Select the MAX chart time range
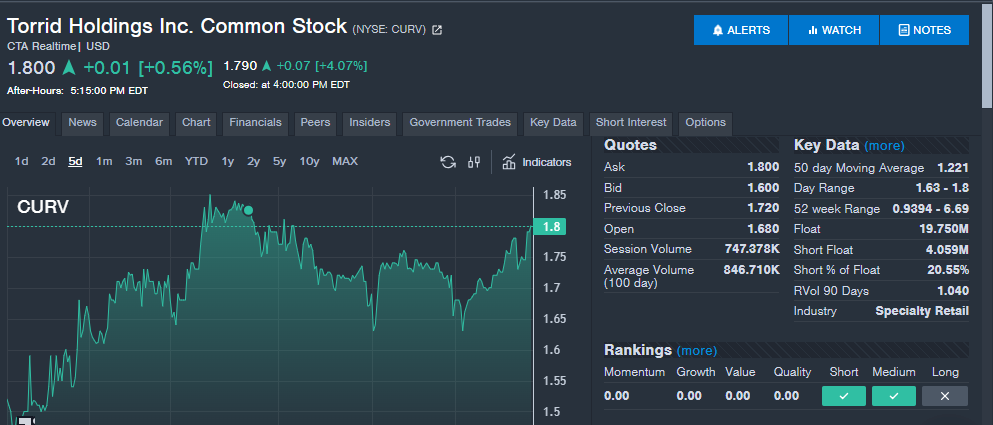This screenshot has height=425, width=993. click(345, 161)
